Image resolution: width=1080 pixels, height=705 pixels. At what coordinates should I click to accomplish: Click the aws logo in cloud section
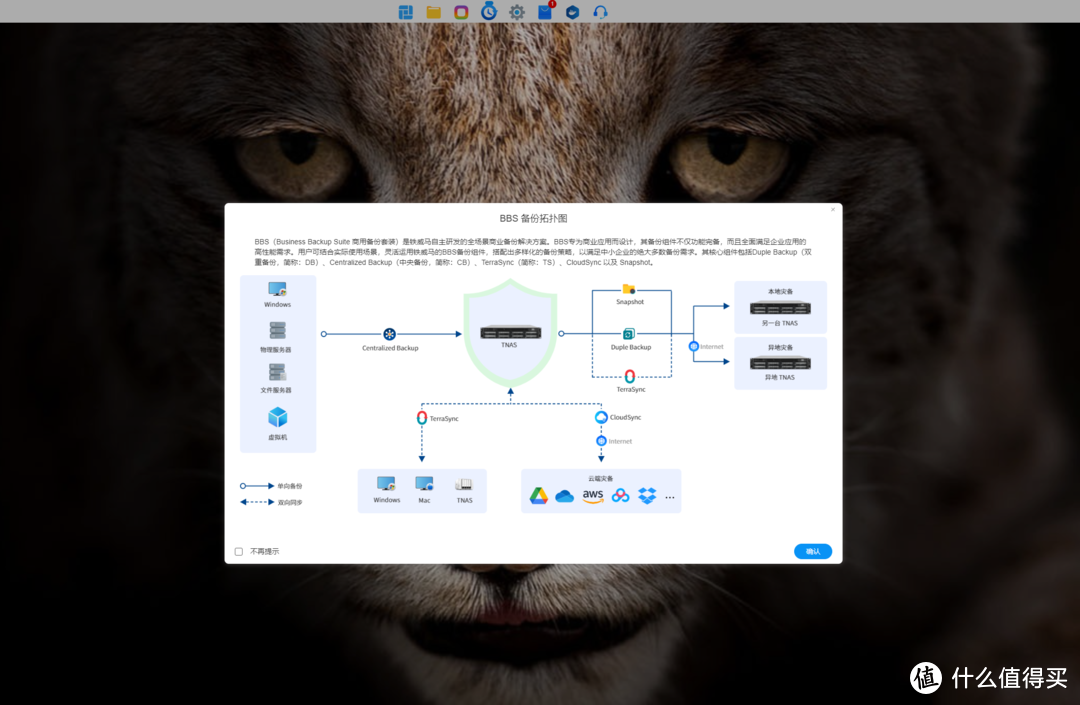(593, 496)
